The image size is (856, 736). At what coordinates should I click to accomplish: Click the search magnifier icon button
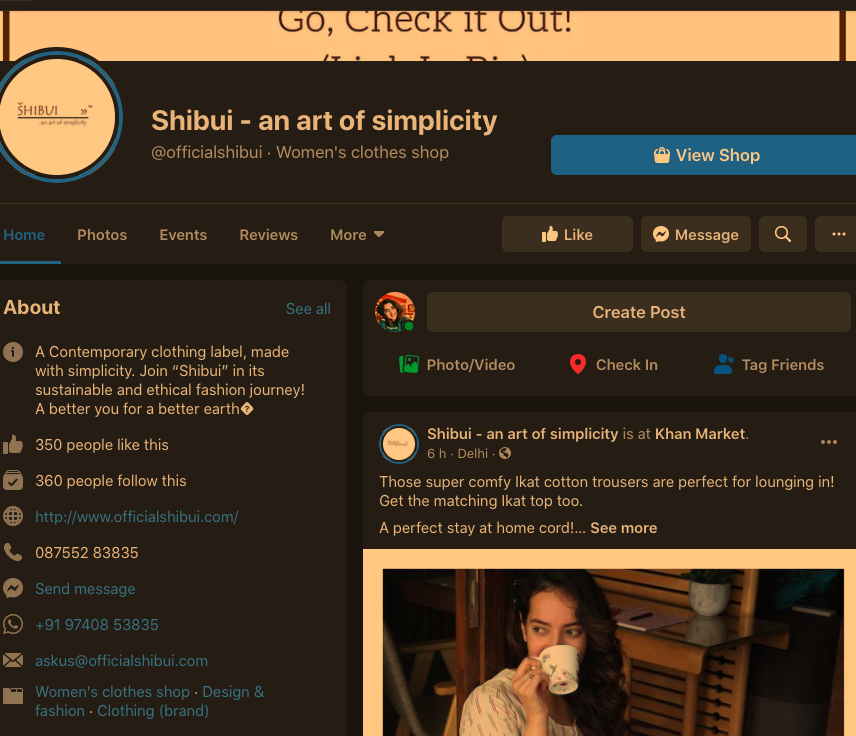[782, 234]
